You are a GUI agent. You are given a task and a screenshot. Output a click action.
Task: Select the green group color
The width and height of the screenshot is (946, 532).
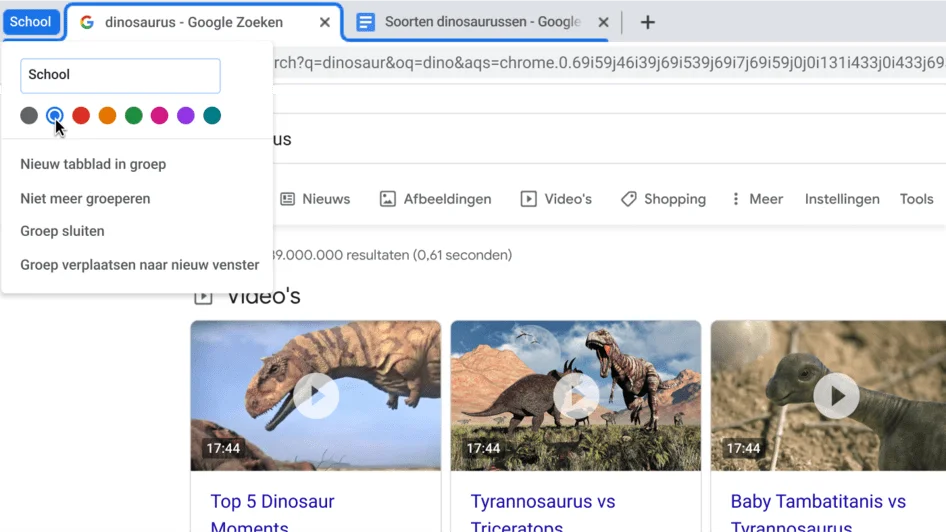click(133, 115)
